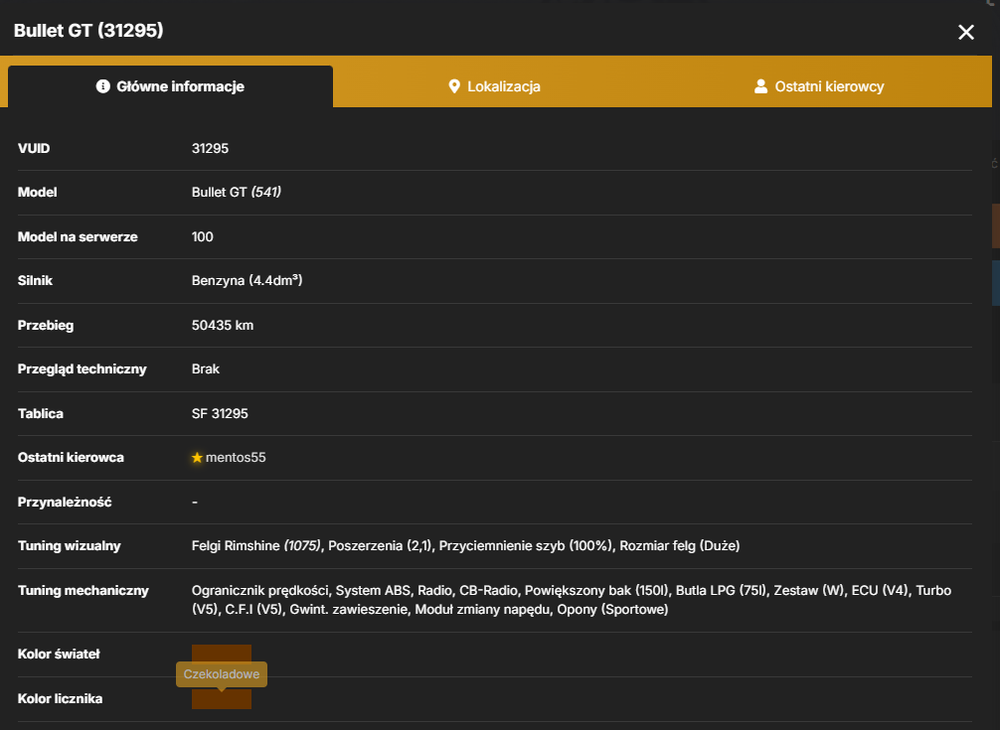Viewport: 1000px width, 730px height.
Task: Click the Tablica row label
Action: tap(40, 413)
